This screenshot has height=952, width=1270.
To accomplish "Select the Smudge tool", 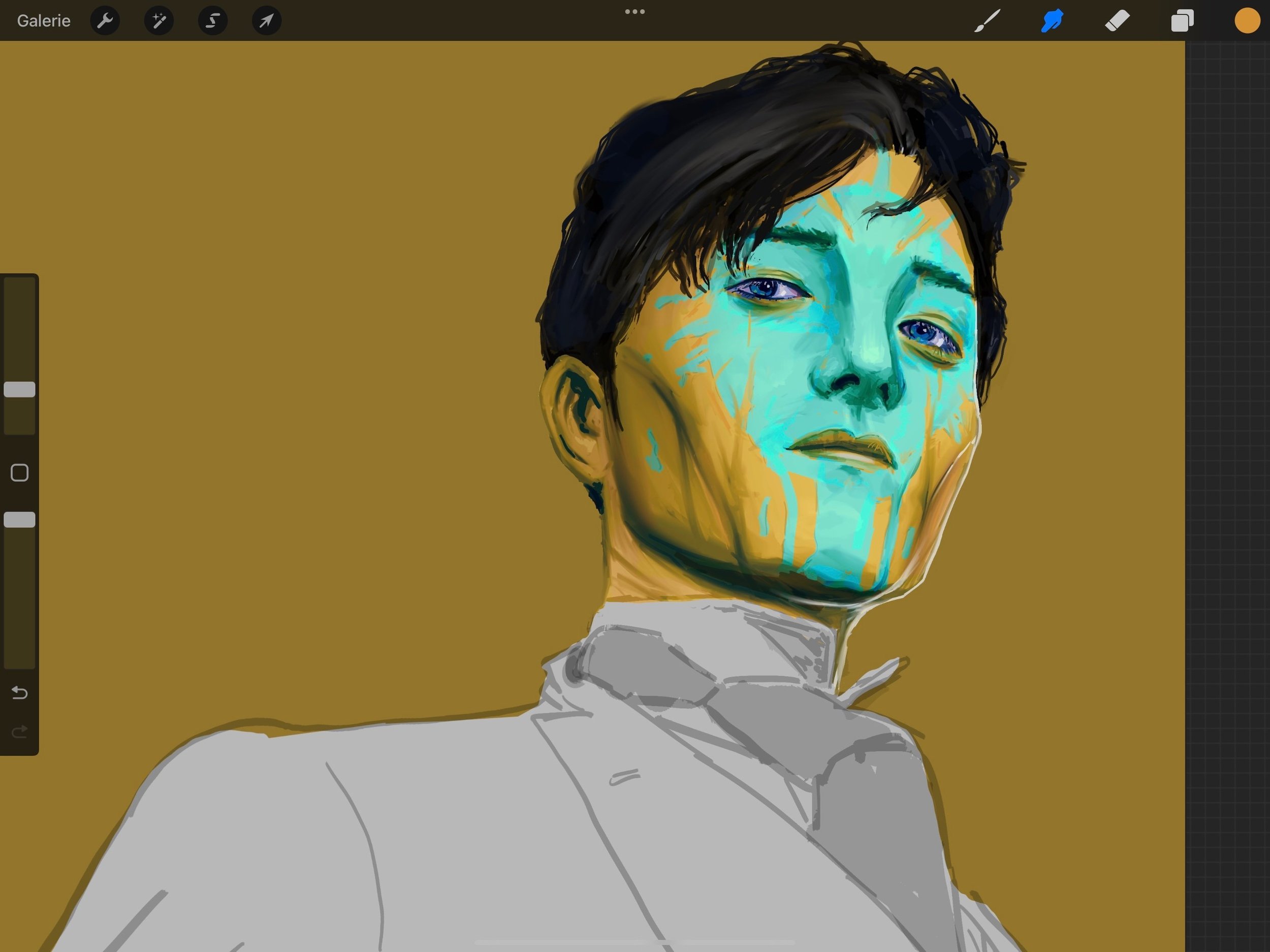I will coord(1052,21).
